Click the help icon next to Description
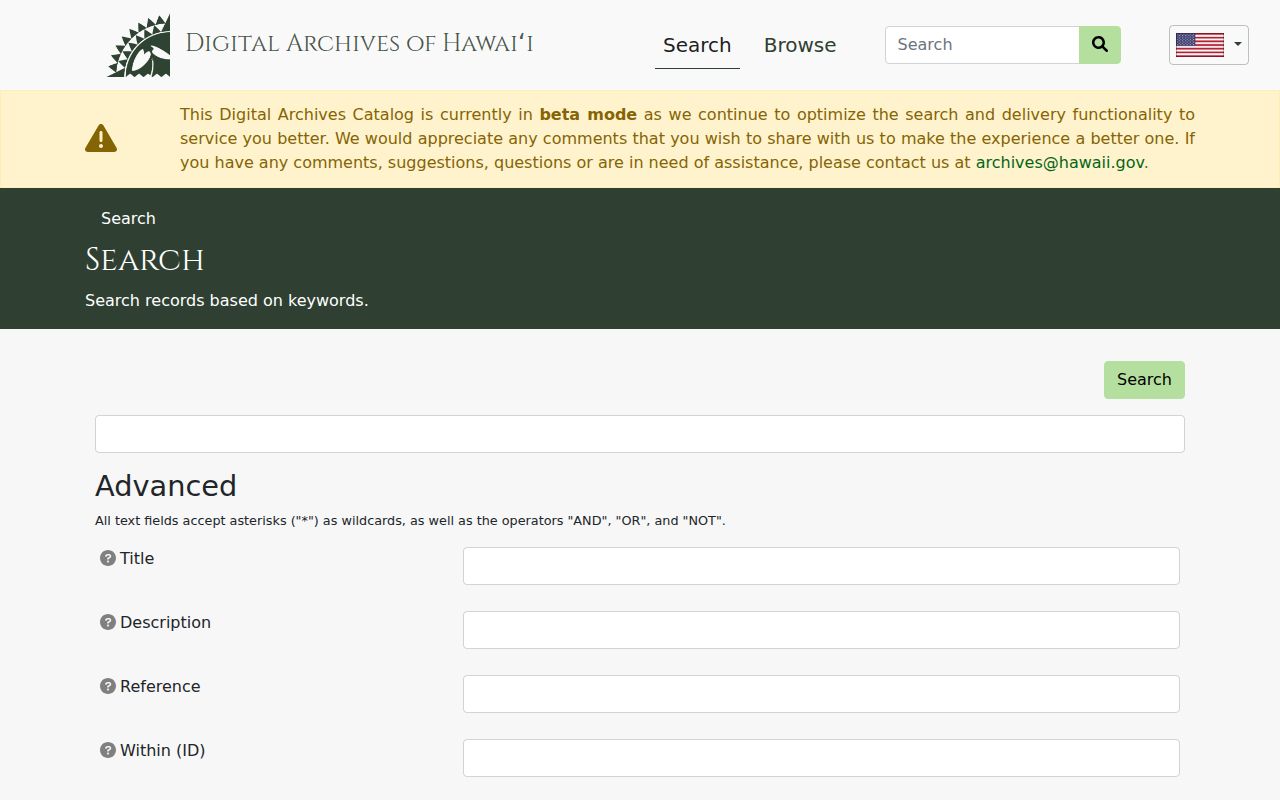This screenshot has width=1280, height=800. (108, 622)
